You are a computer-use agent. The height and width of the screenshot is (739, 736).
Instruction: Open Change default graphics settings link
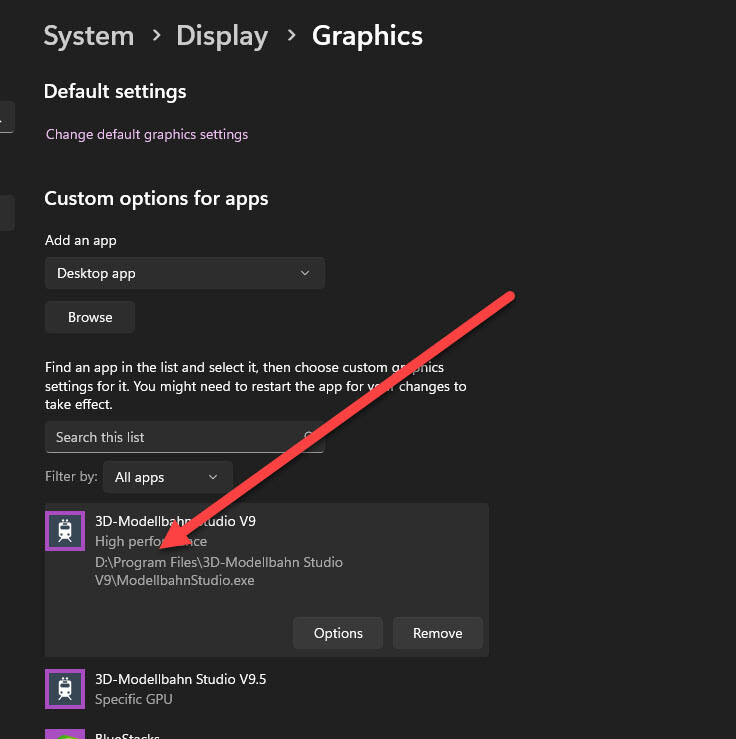pos(147,134)
